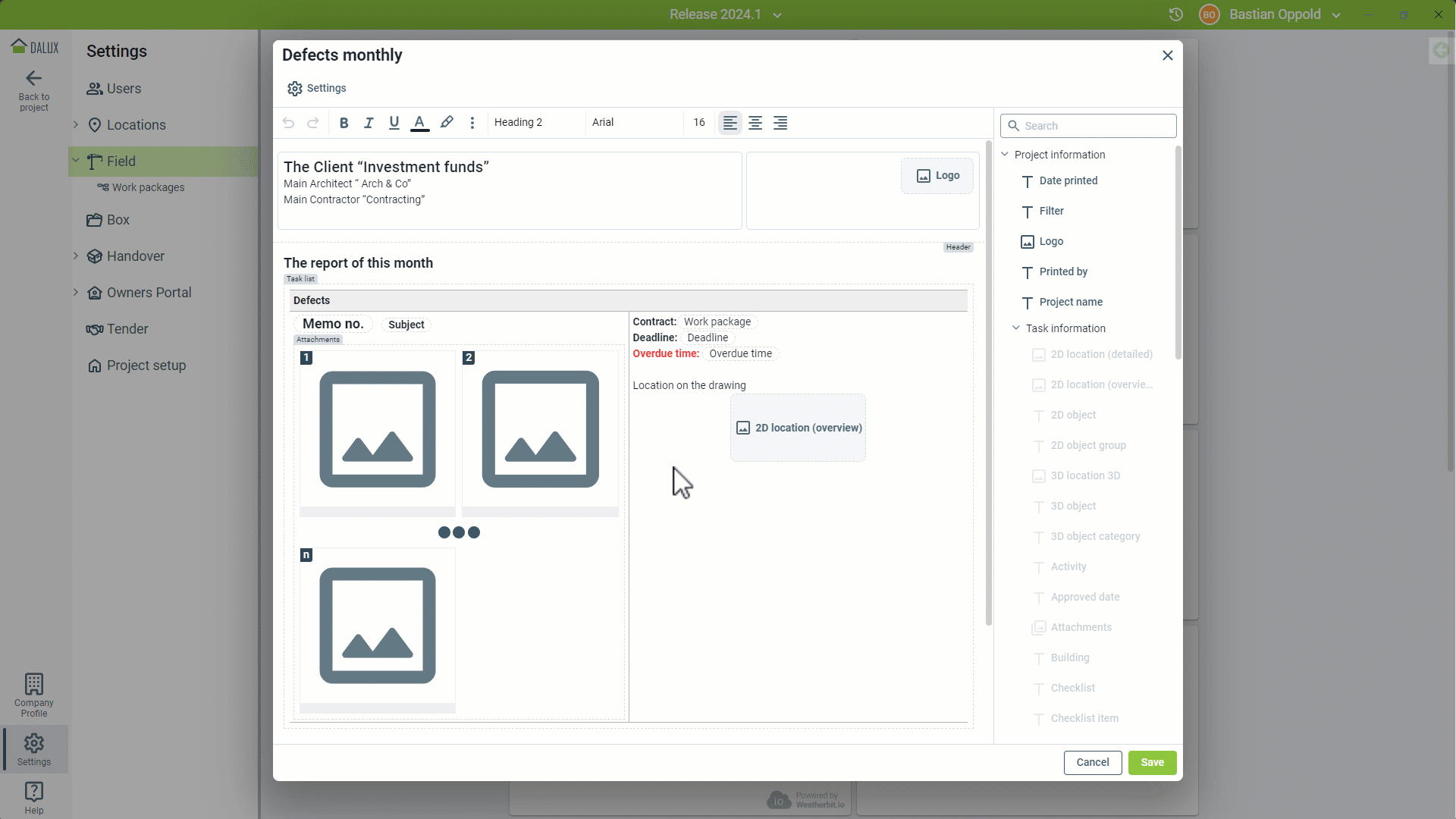Open the Arial font dropdown
This screenshot has width=1456, height=819.
634,123
